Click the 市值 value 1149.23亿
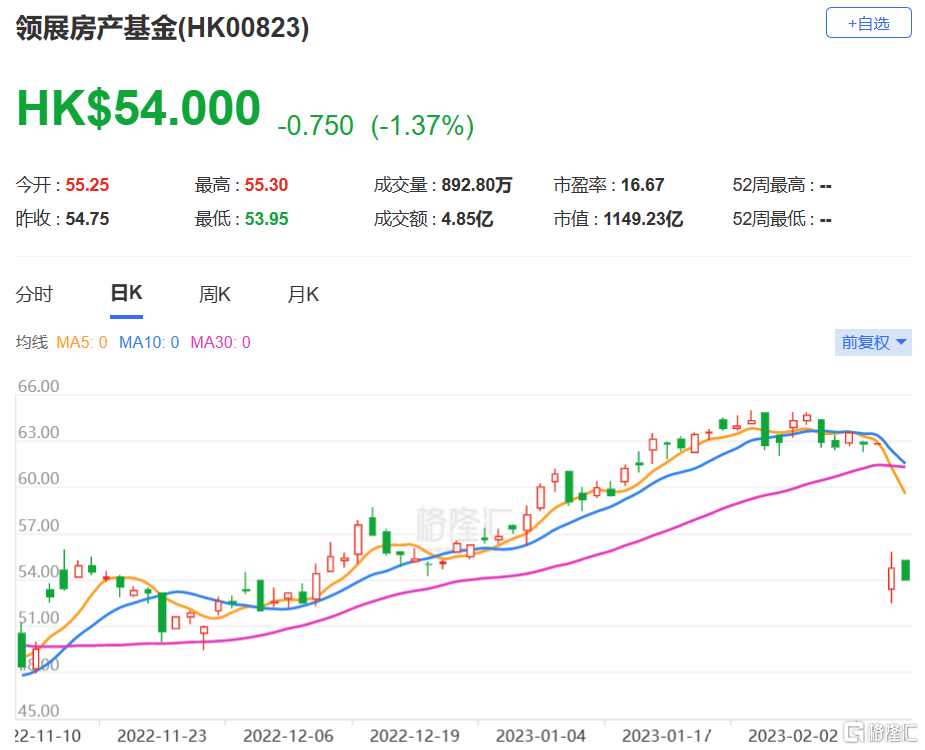Viewport: 925px width, 750px height. pyautogui.click(x=643, y=219)
